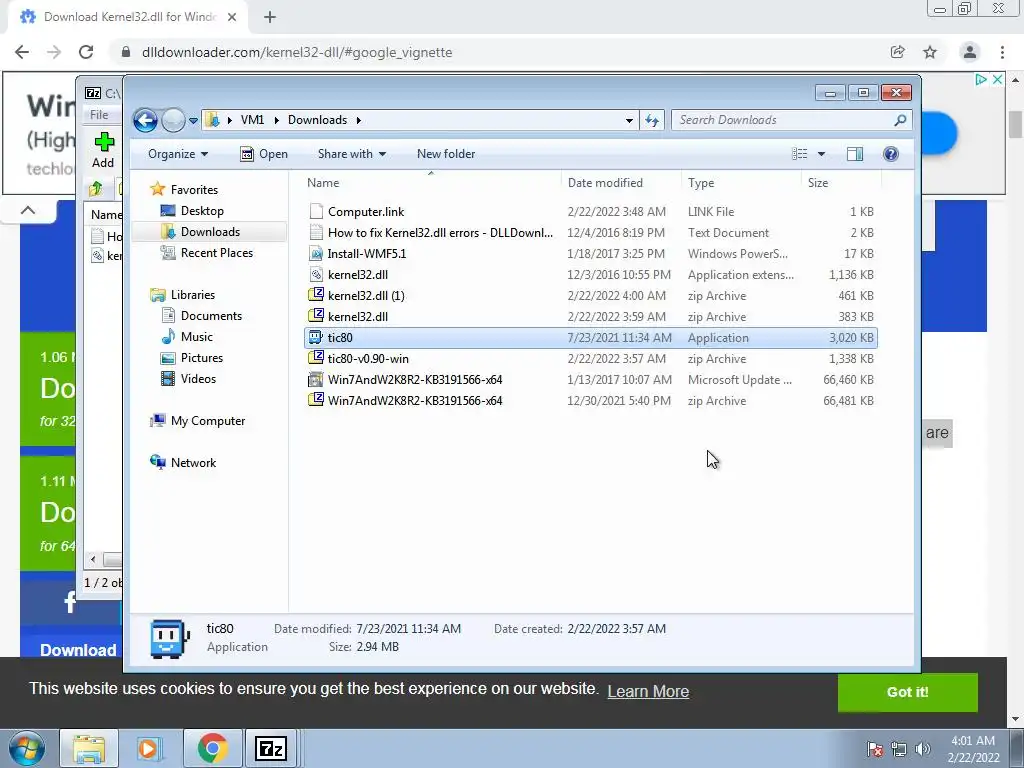Open the File menu in 7-Zip window
This screenshot has height=768, width=1024.
pos(99,115)
